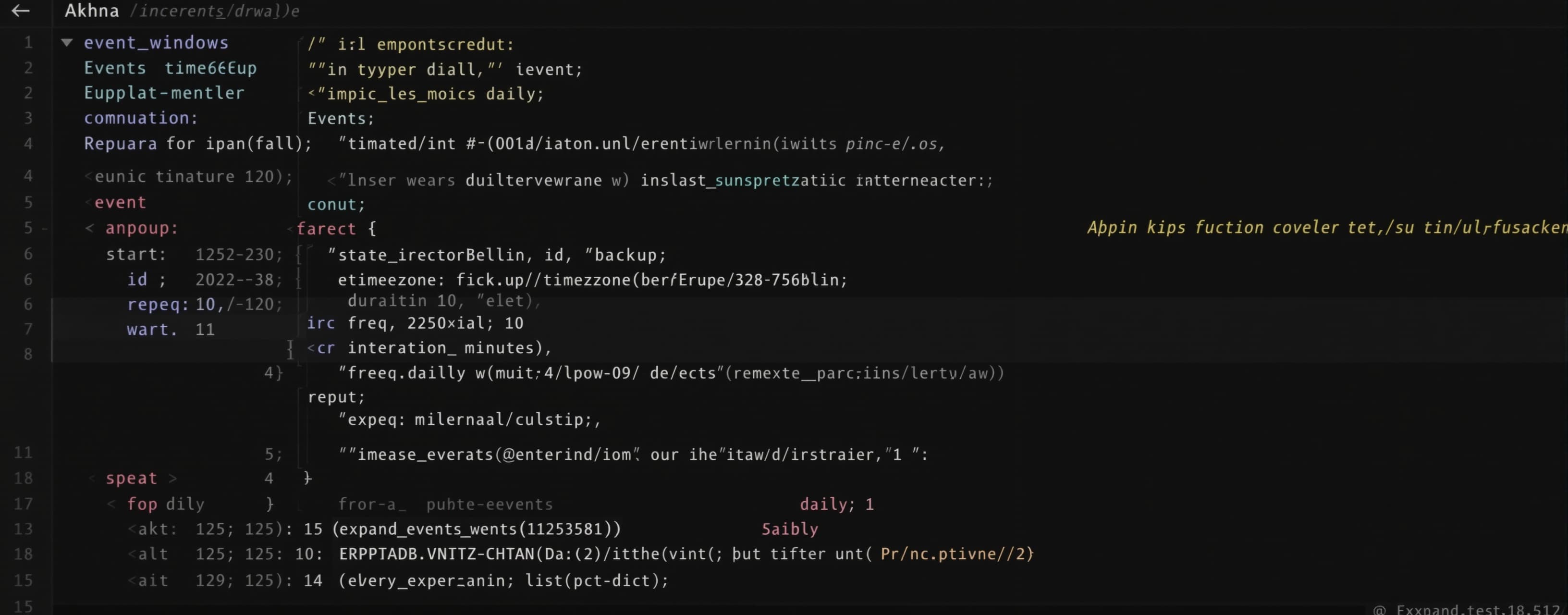
Task: Select the 'repeq:' key
Action: [158, 305]
